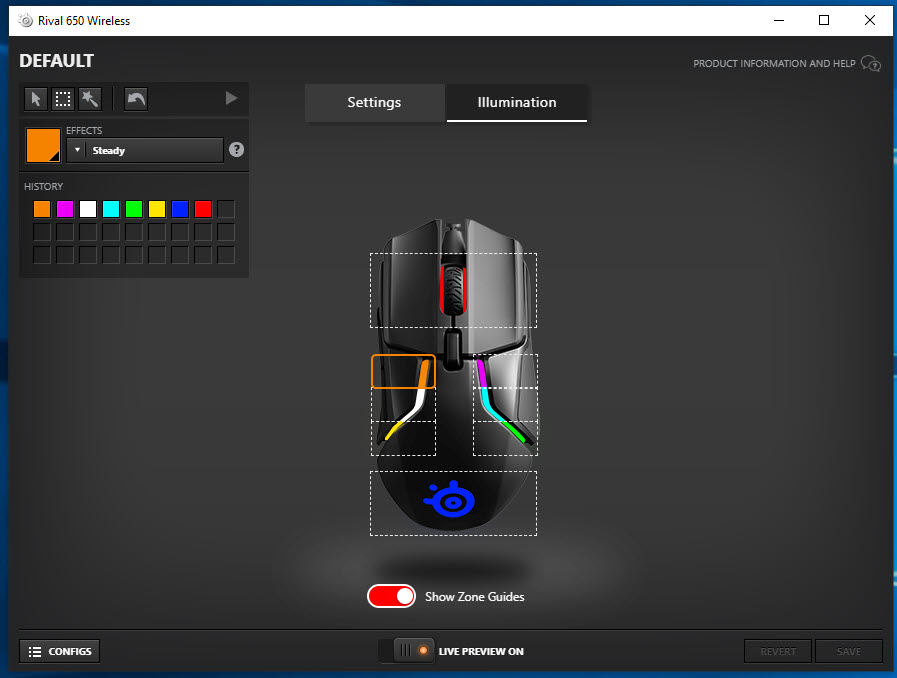Viewport: 897px width, 678px height.
Task: Select the blue logo illumination zone
Action: [453, 503]
